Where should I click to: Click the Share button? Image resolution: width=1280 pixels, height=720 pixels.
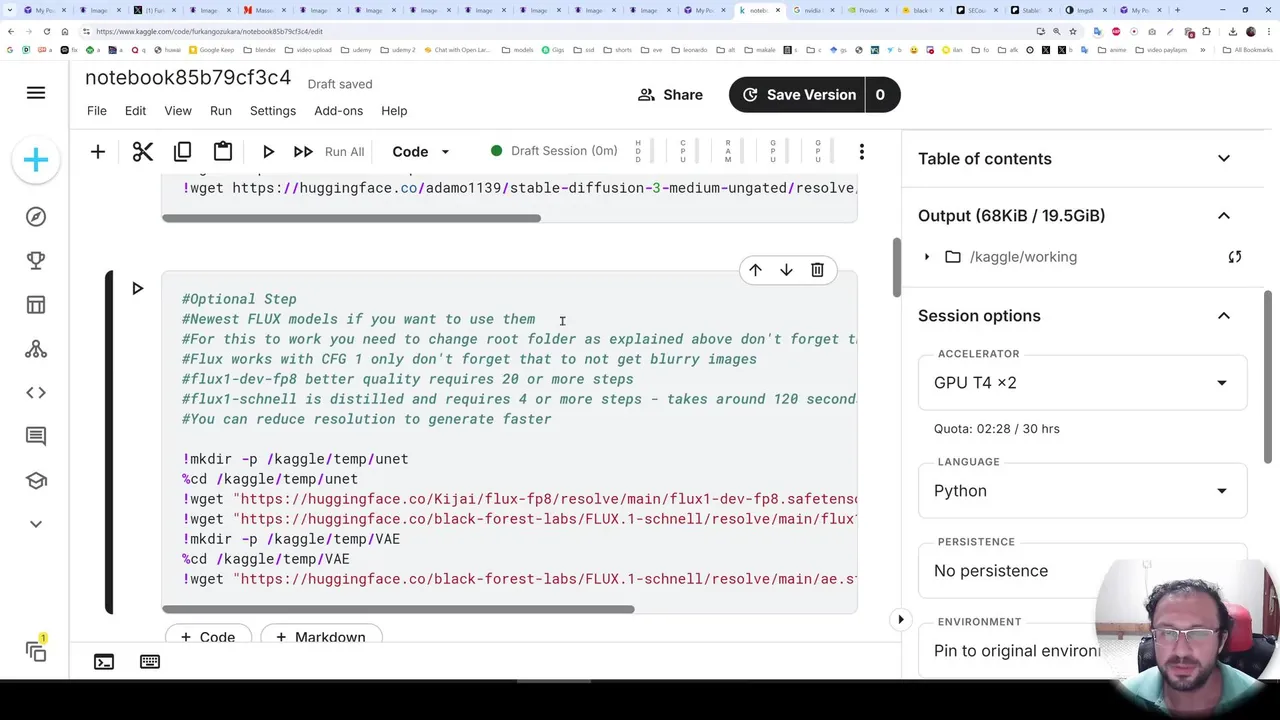point(670,95)
